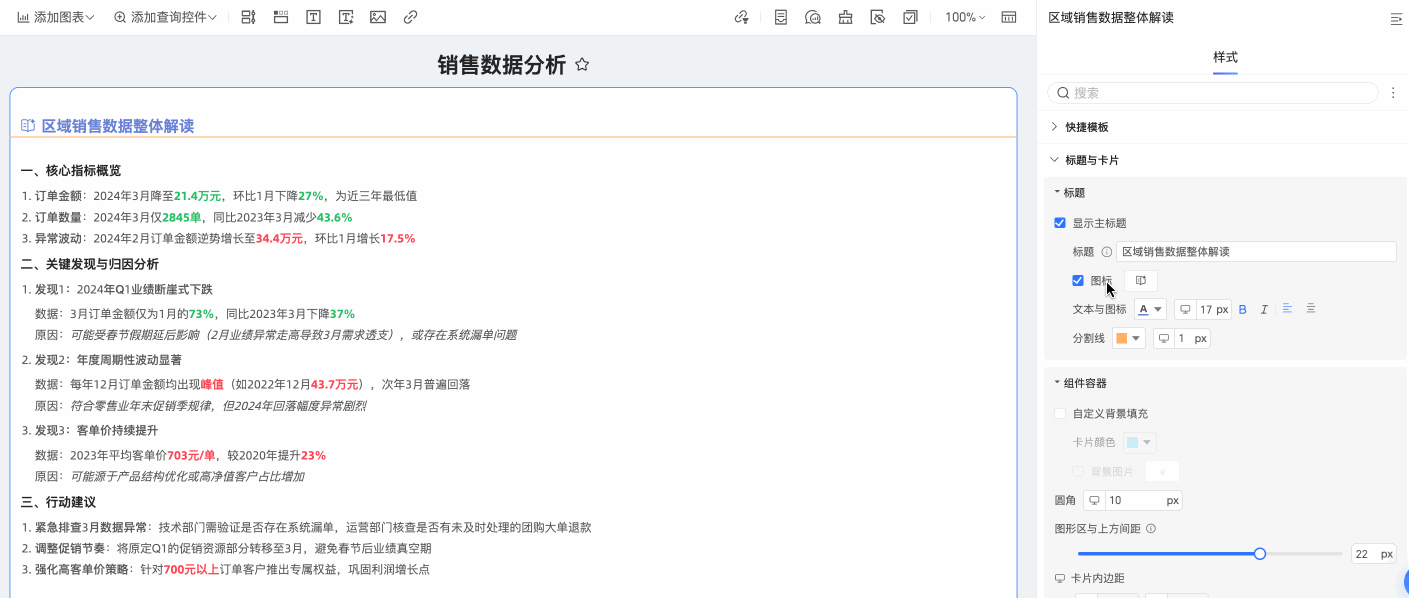Click the page layout icon beside 100%

(1009, 17)
